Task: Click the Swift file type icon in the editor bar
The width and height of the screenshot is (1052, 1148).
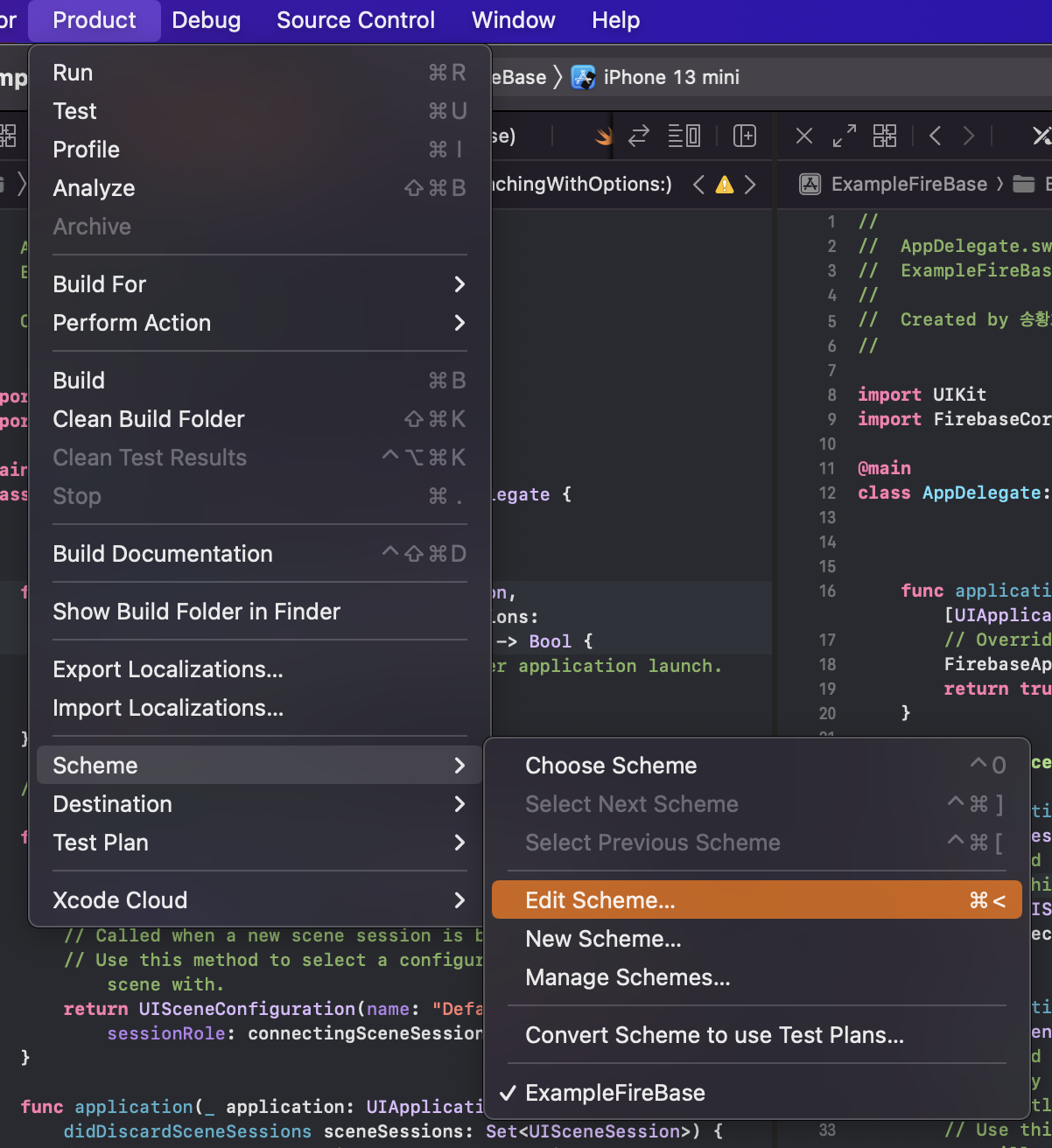Action: pos(603,136)
